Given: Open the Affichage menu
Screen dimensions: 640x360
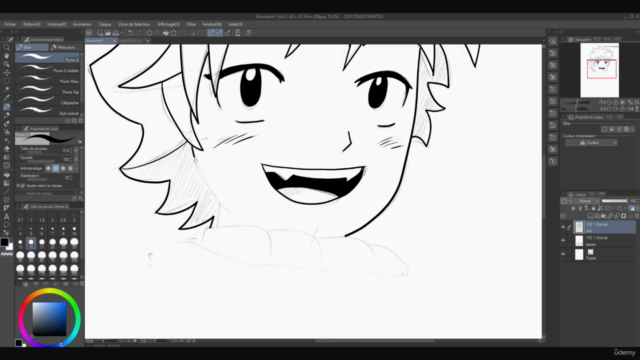Looking at the screenshot, I should [x=169, y=24].
